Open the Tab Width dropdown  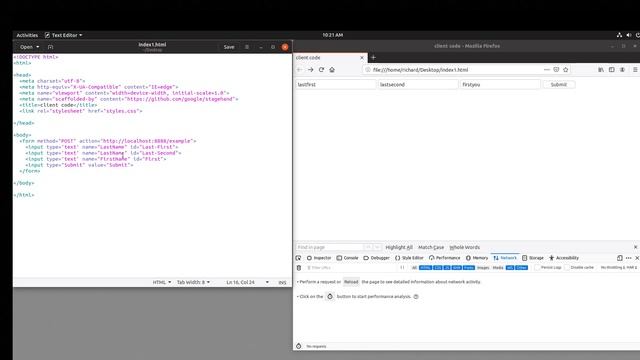point(193,282)
